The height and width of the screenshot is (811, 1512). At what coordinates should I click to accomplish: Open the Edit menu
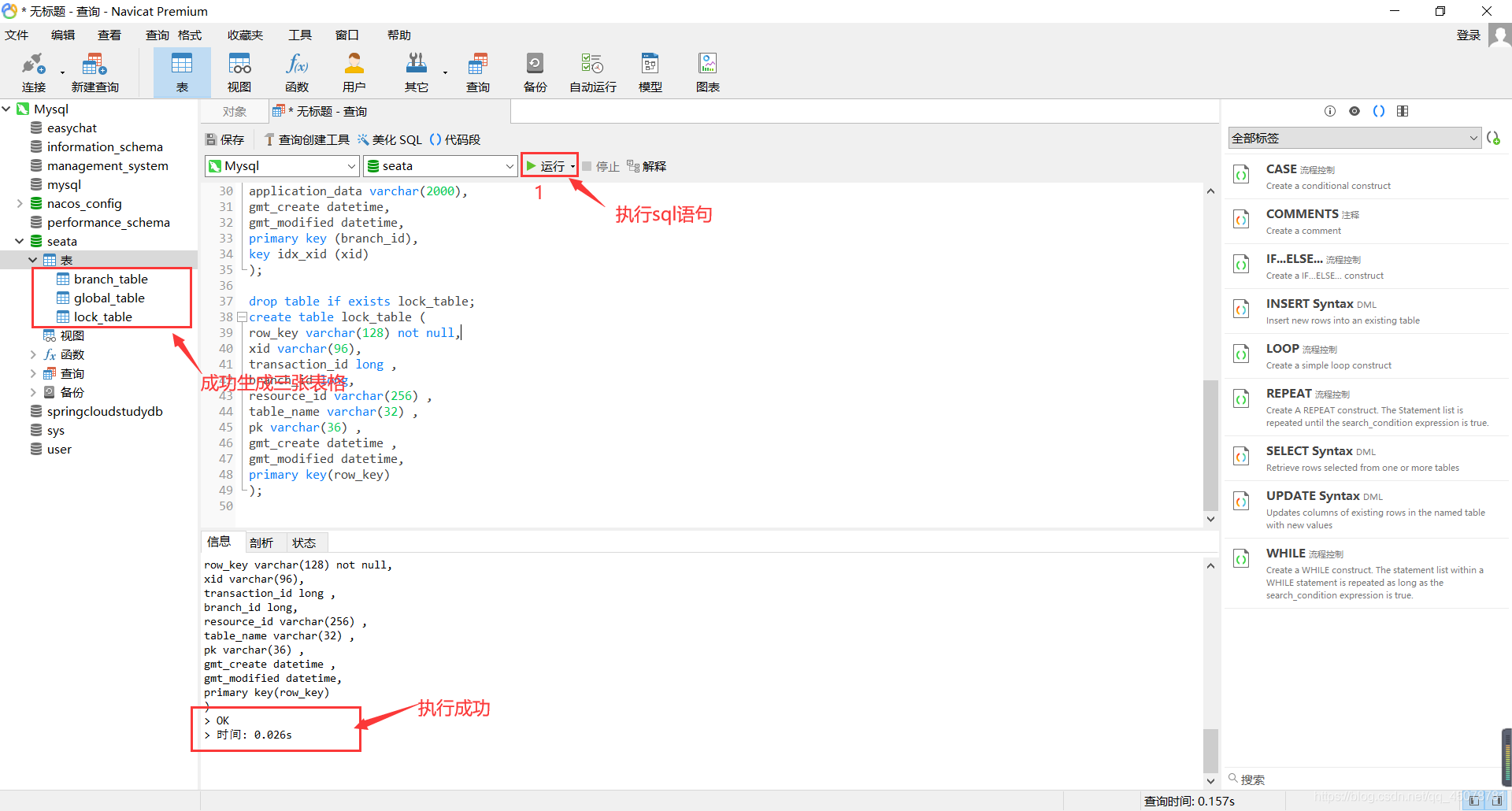[x=63, y=35]
